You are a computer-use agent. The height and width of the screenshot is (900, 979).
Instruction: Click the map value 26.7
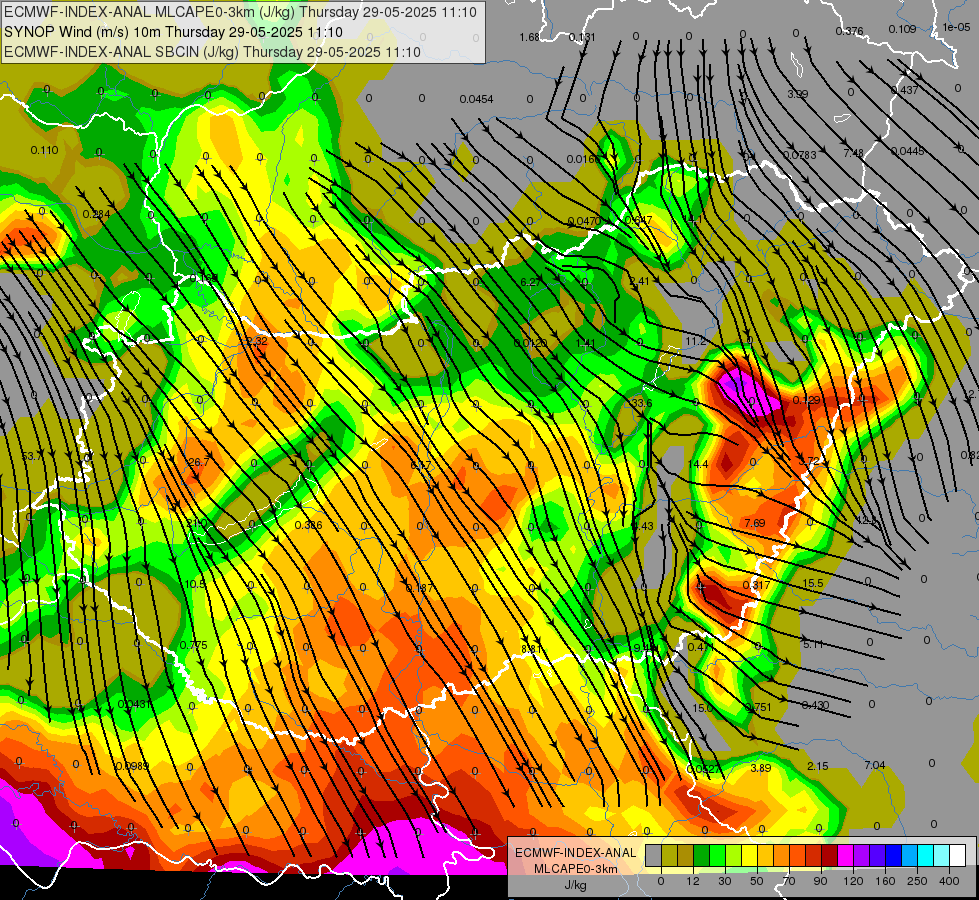pyautogui.click(x=198, y=462)
